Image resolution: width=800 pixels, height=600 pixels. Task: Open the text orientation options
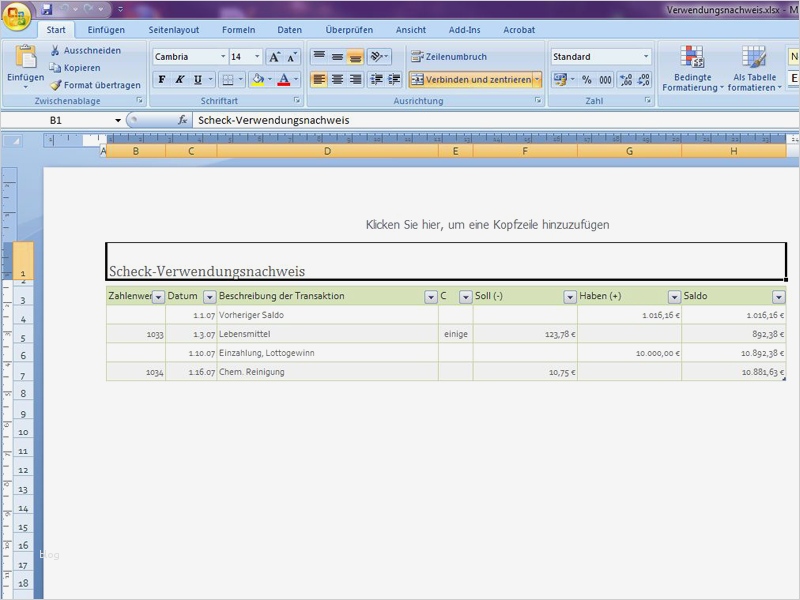[x=379, y=56]
